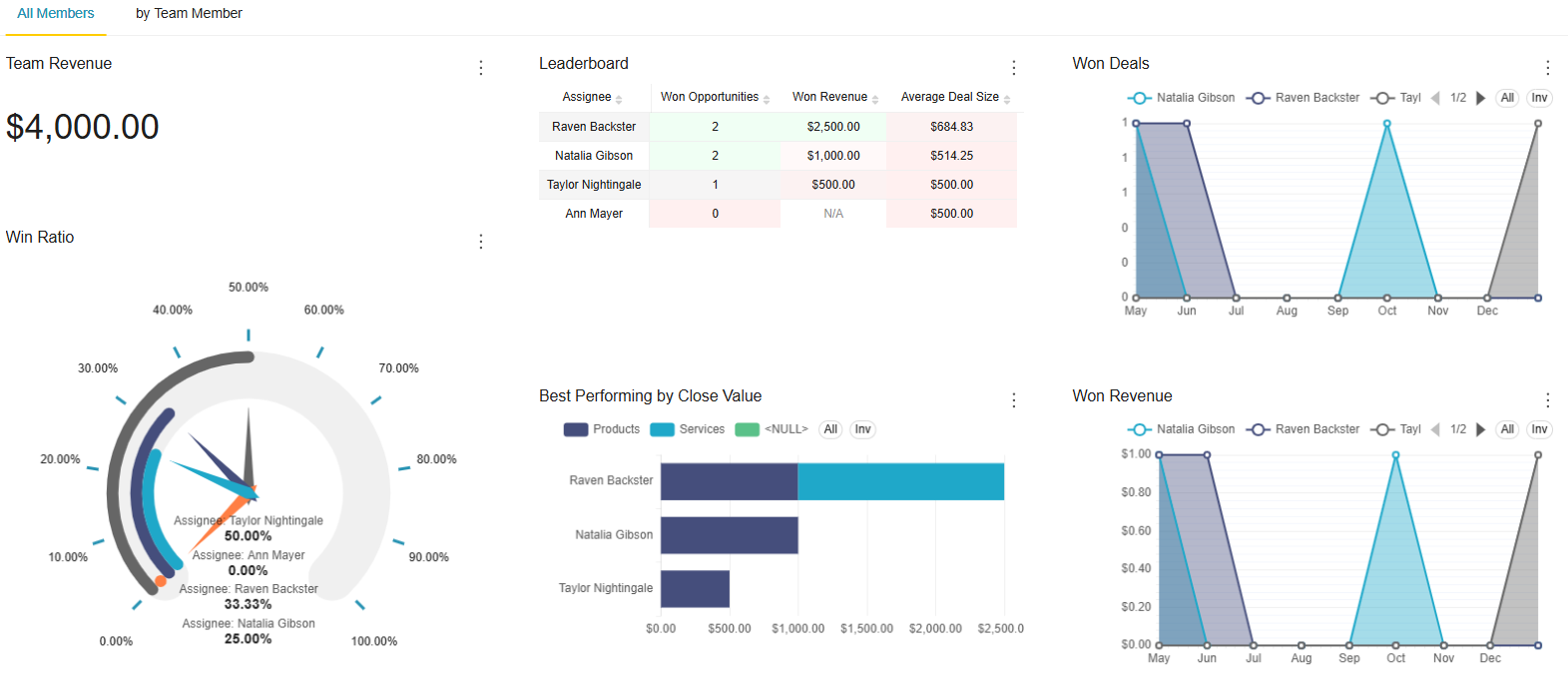The image size is (1568, 683).
Task: Switch to by Team Member tab
Action: pos(189,14)
